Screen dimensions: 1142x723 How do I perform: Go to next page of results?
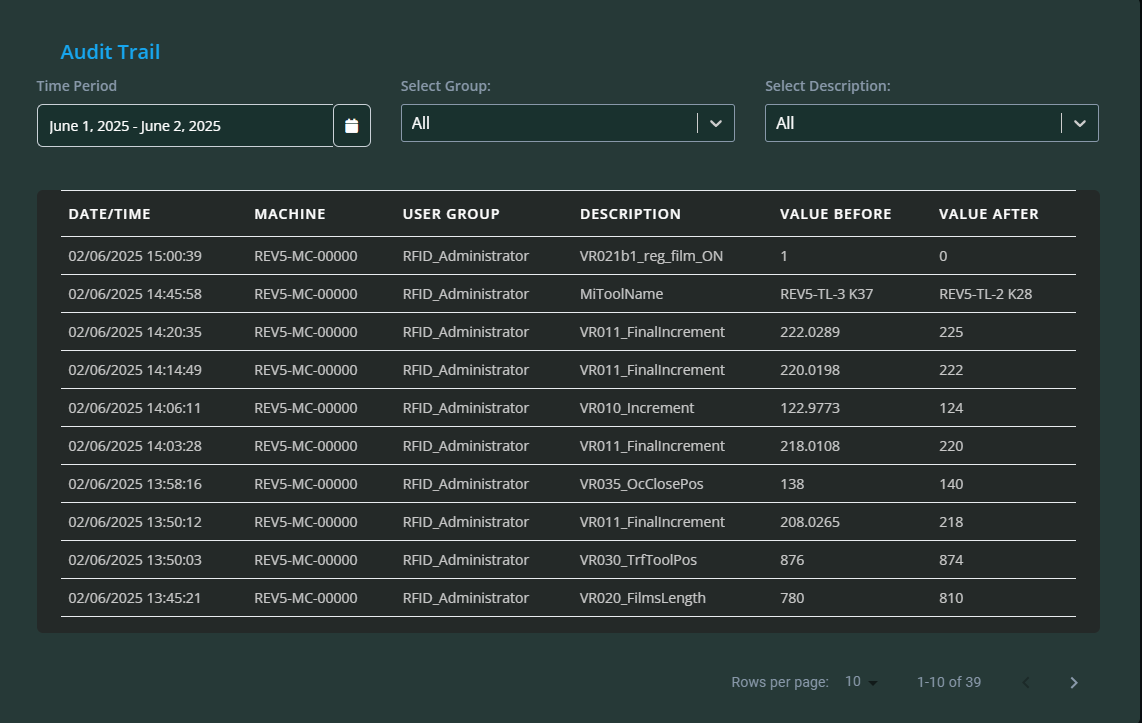pos(1074,682)
